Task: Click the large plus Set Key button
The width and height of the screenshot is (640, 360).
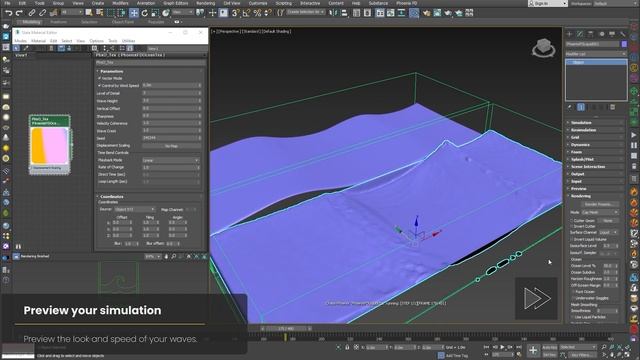Action: 533,350
